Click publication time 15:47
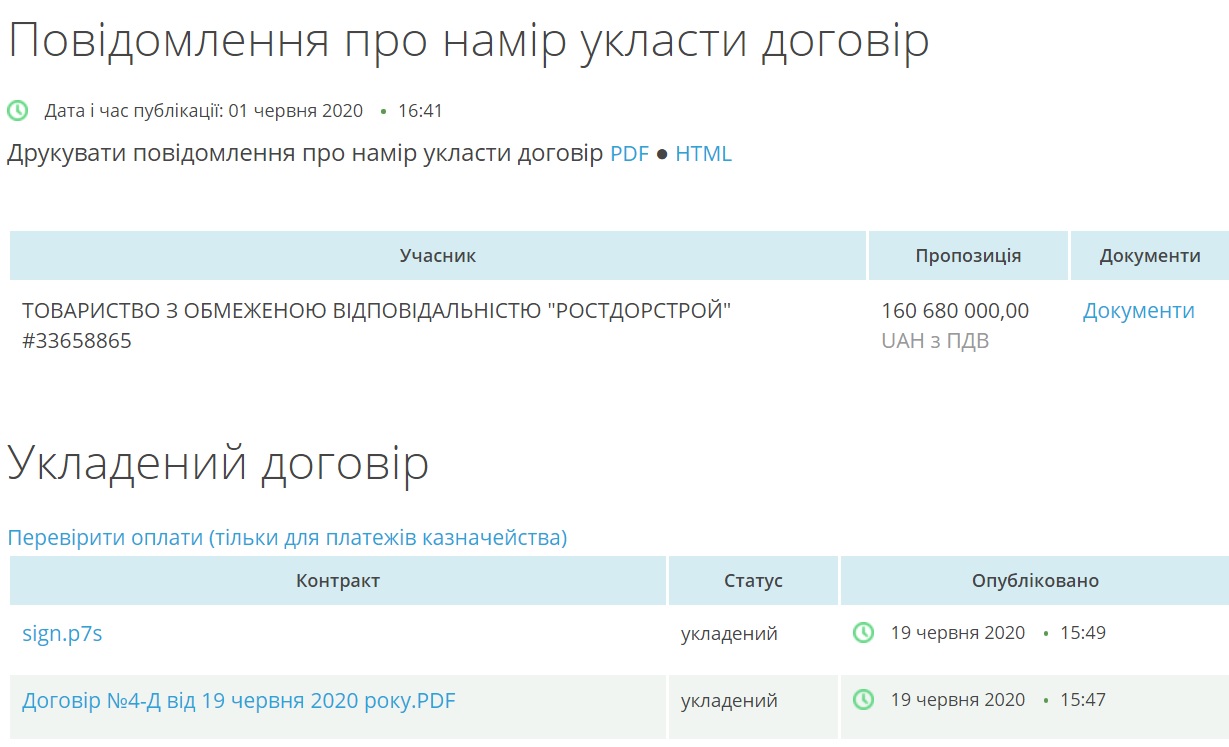This screenshot has height=747, width=1229. (x=1083, y=700)
